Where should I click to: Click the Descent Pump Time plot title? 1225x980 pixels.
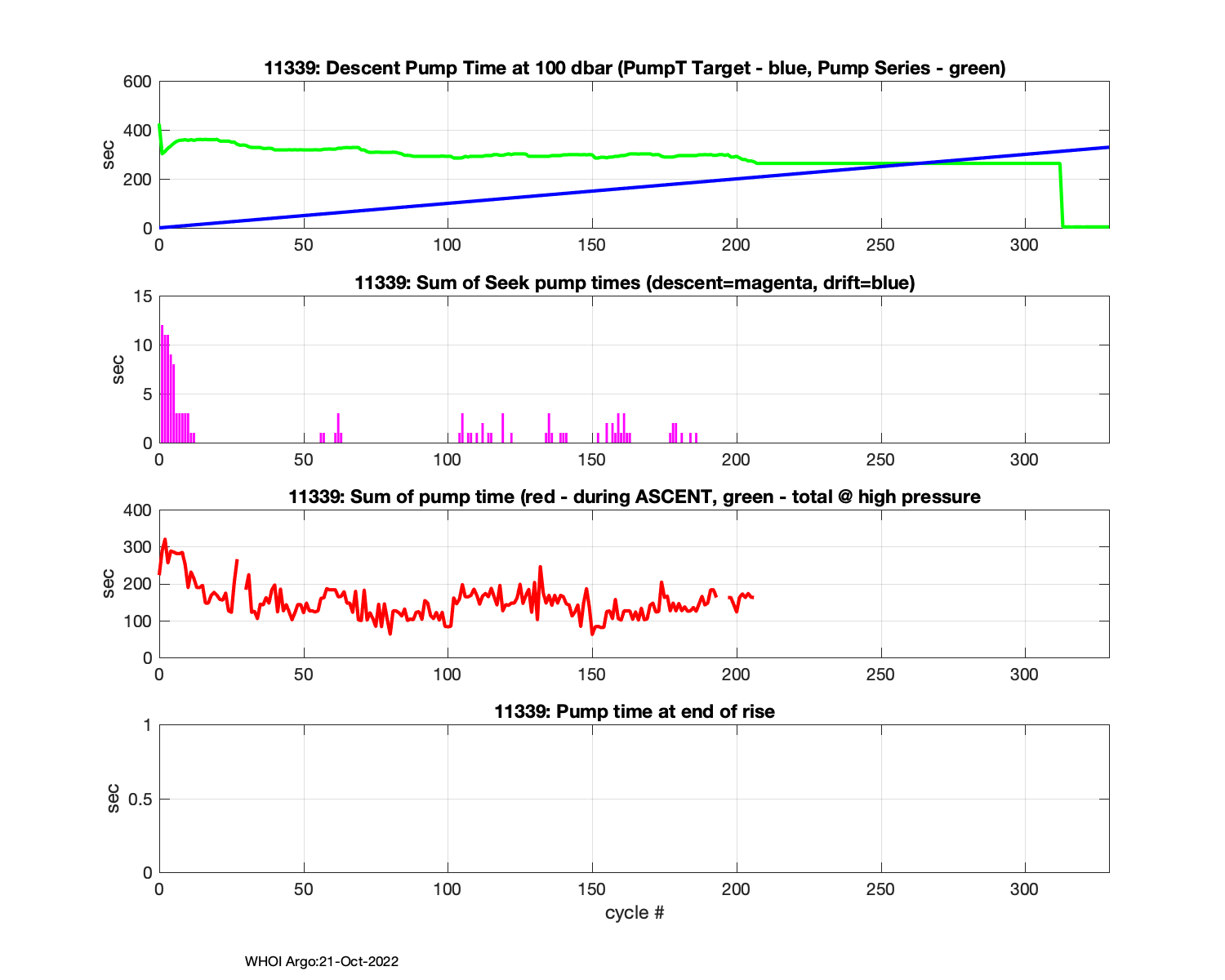click(x=634, y=69)
